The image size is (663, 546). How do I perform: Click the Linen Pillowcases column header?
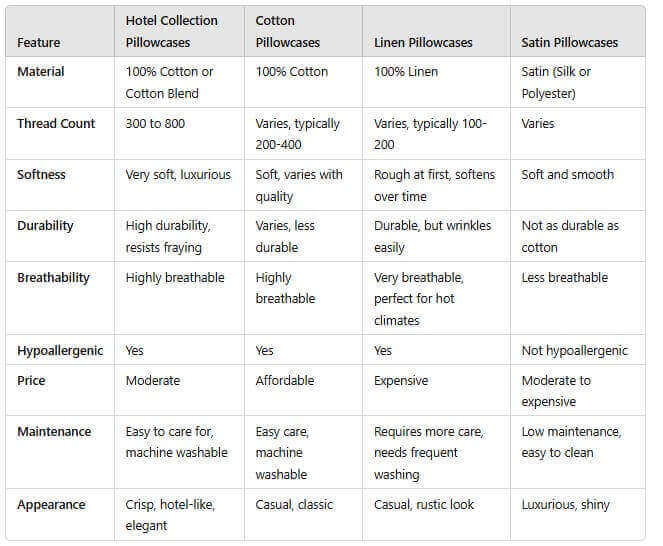pos(423,42)
